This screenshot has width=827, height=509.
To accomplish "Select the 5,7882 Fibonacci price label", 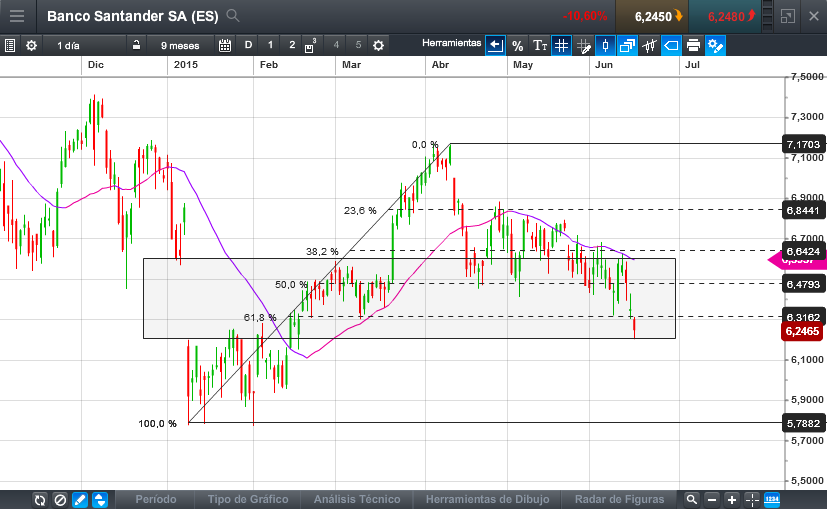I will 803,424.
